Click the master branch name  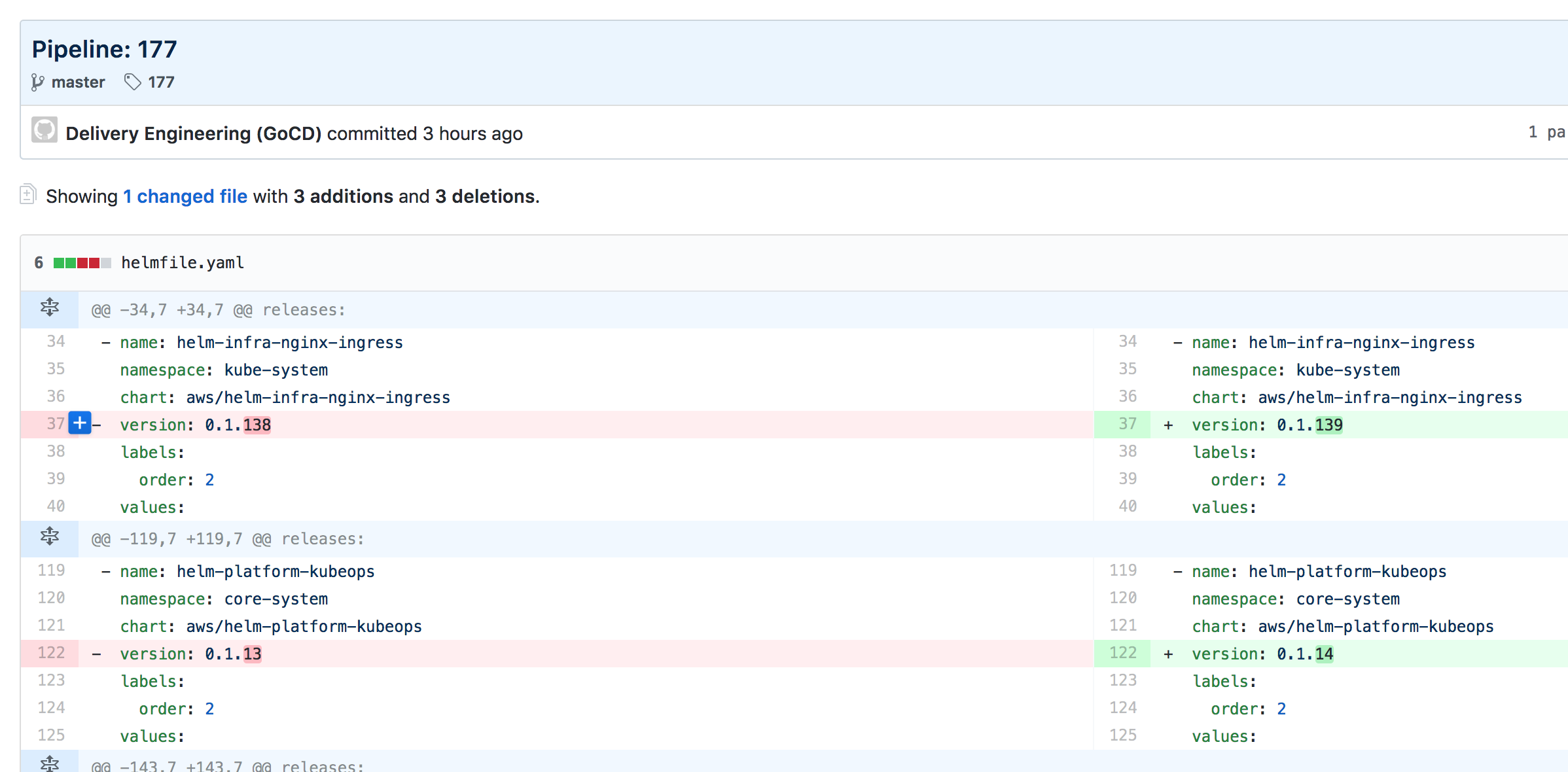coord(78,82)
